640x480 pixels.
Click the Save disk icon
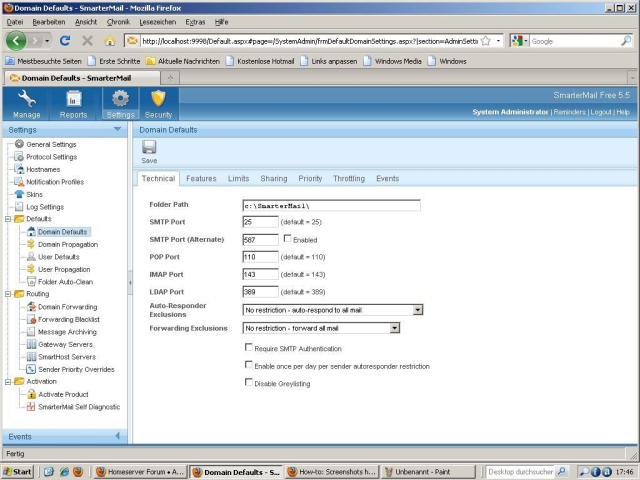pyautogui.click(x=149, y=147)
